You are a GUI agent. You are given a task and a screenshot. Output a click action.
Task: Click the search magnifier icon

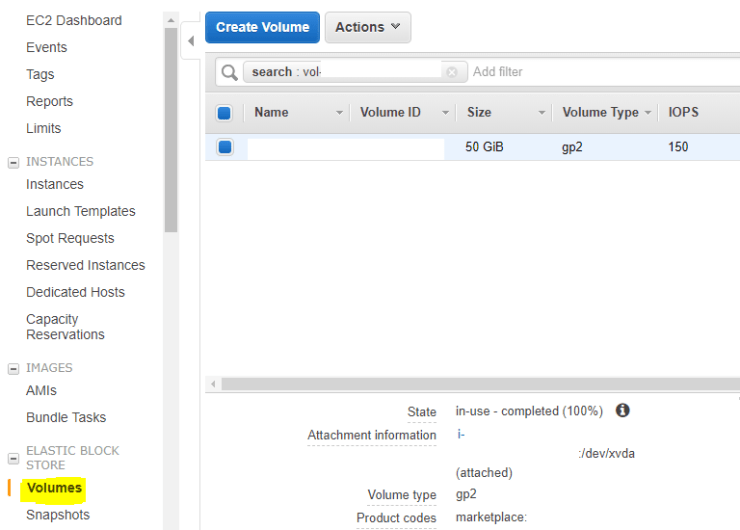point(229,72)
